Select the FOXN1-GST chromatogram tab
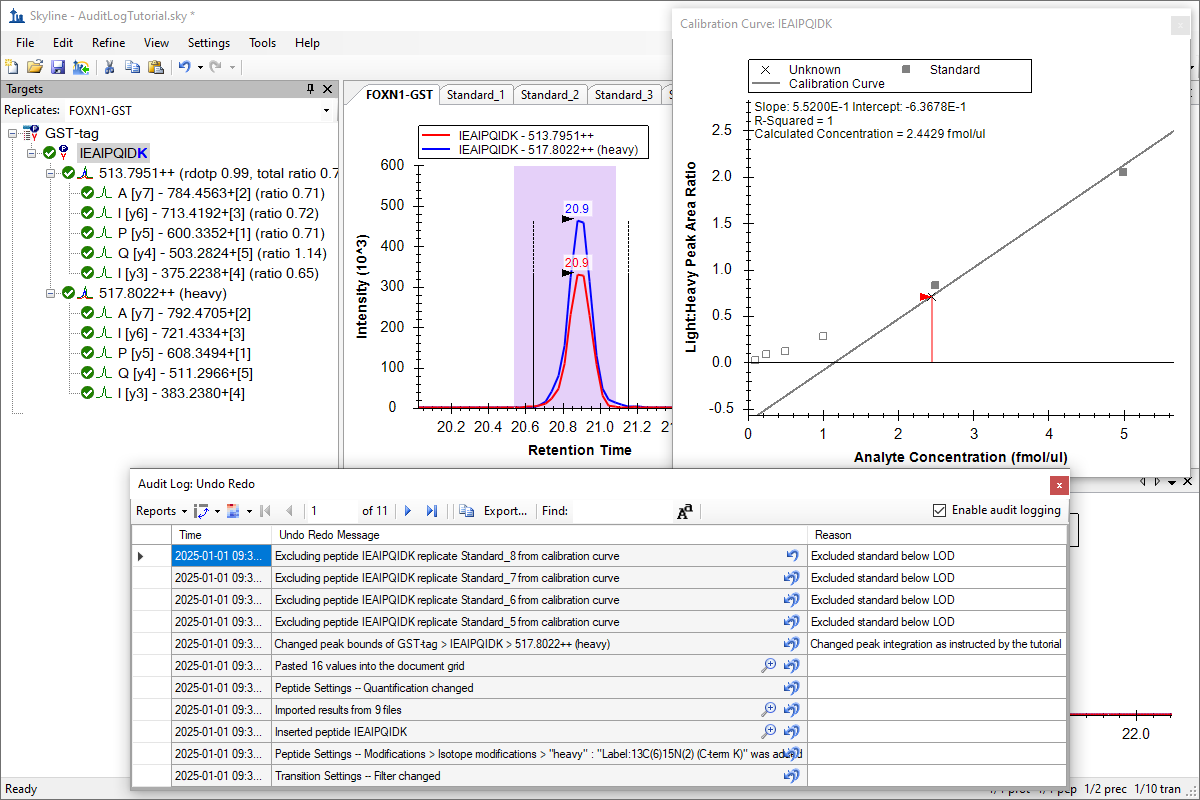Image resolution: width=1200 pixels, height=800 pixels. pyautogui.click(x=399, y=95)
